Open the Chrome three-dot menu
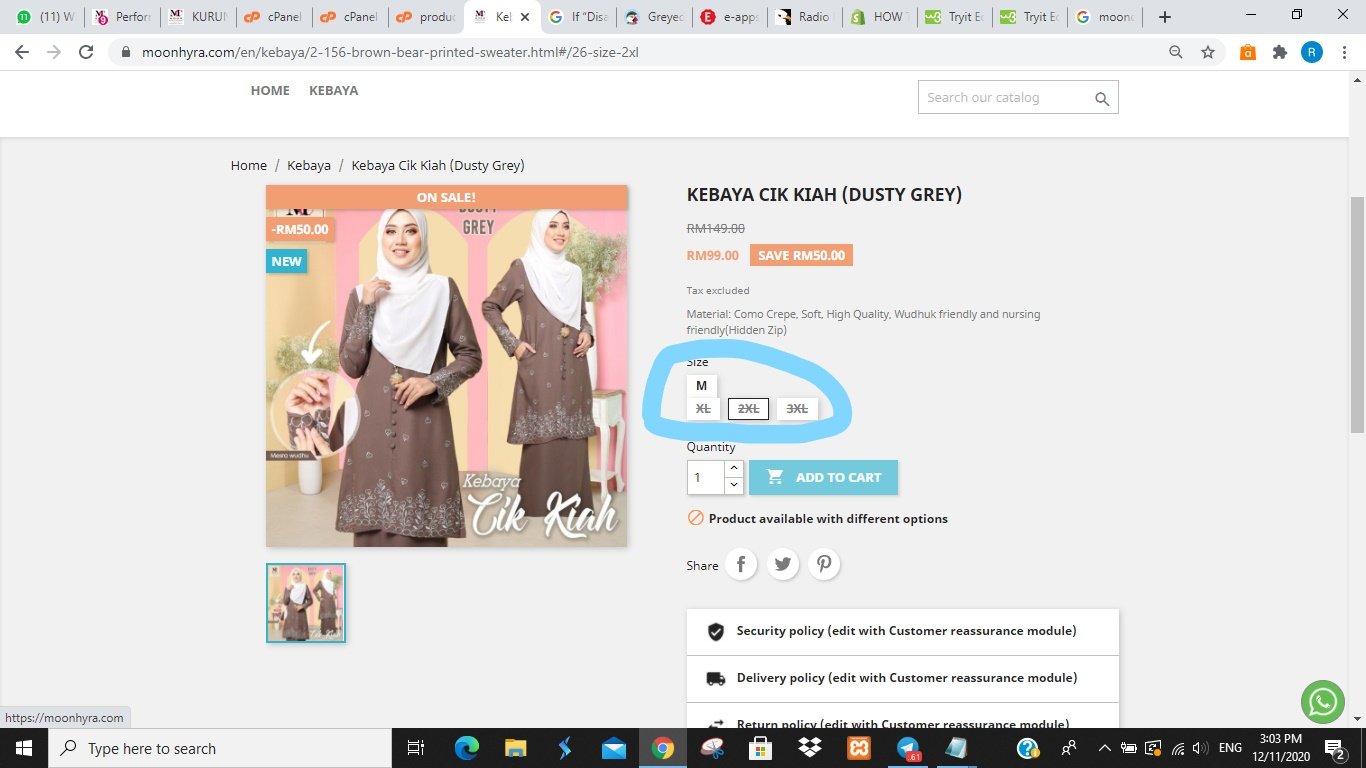 (1343, 52)
